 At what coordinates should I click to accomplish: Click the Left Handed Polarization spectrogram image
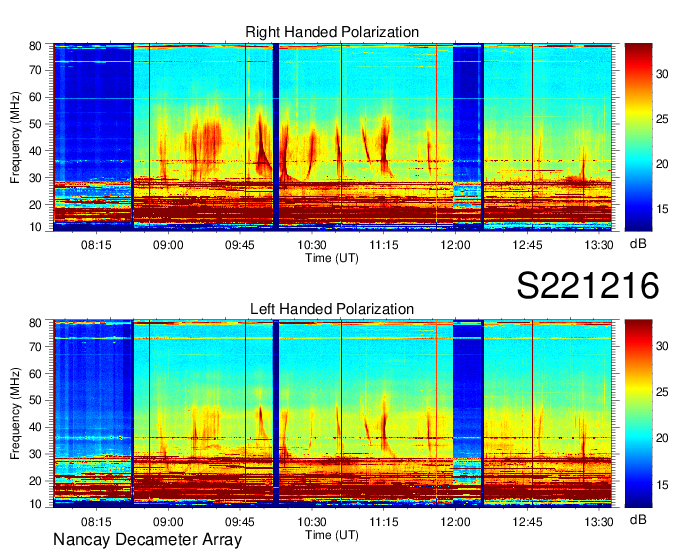coord(333,413)
